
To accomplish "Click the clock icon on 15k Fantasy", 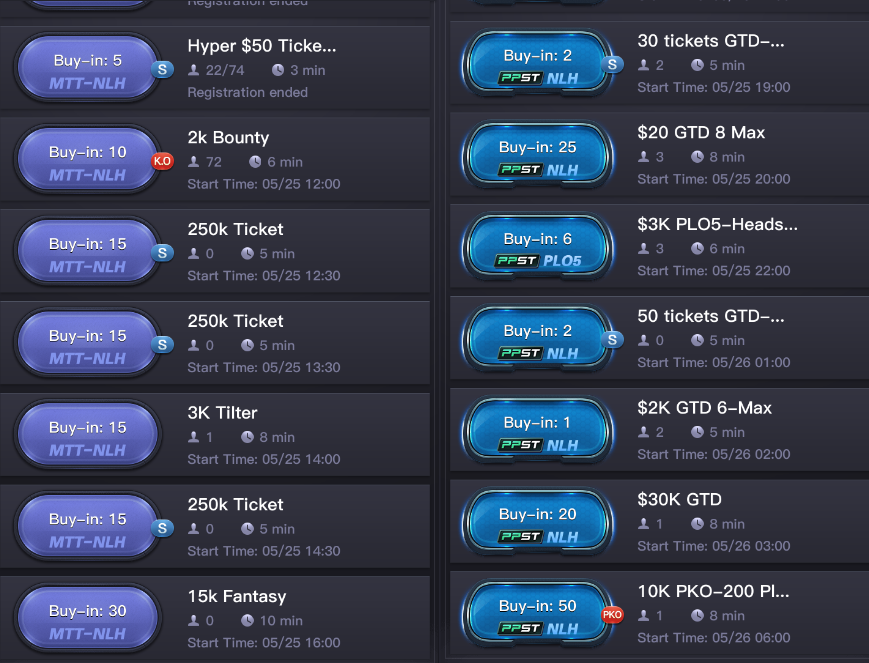I will point(247,621).
